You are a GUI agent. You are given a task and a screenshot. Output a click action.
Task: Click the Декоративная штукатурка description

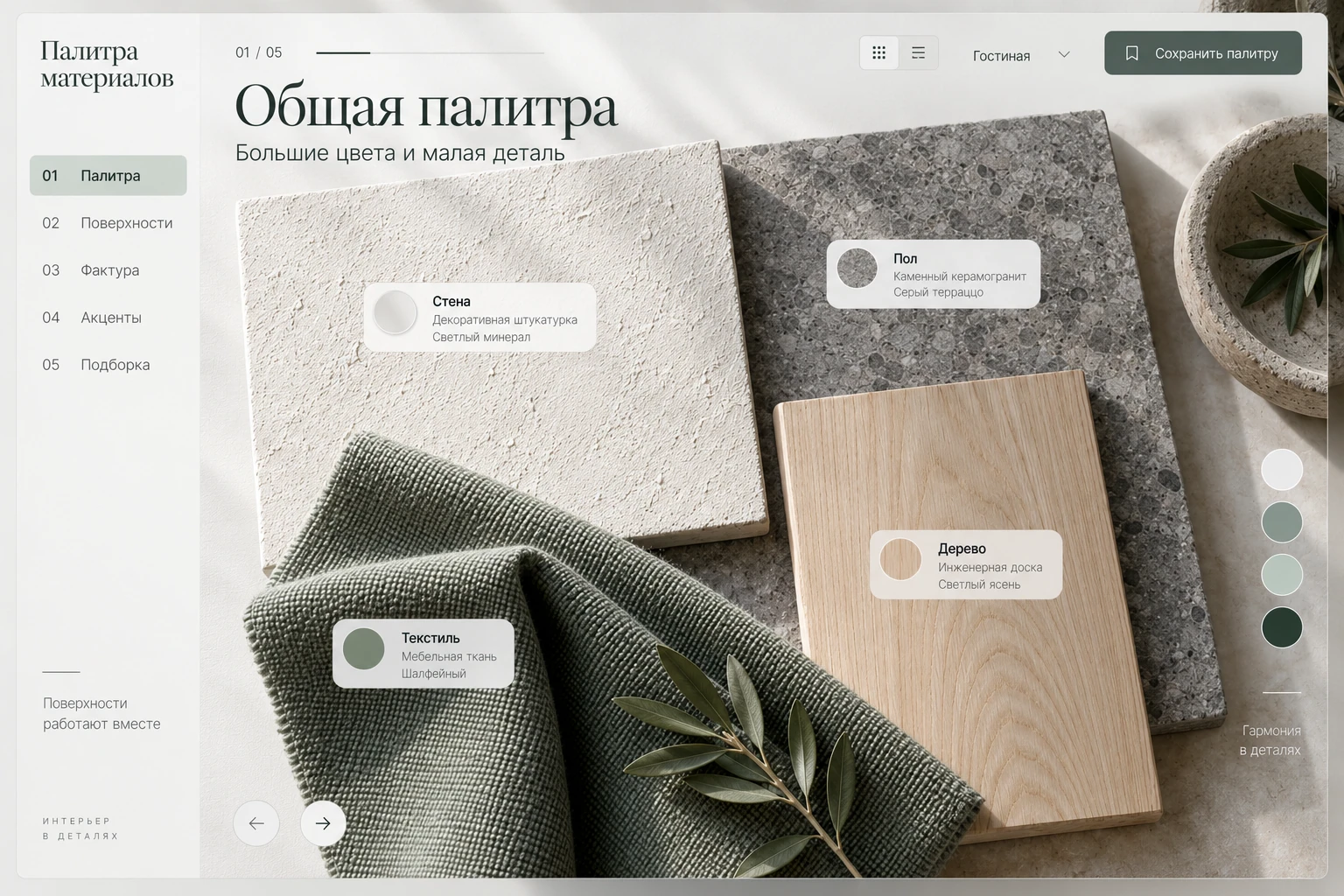point(505,320)
